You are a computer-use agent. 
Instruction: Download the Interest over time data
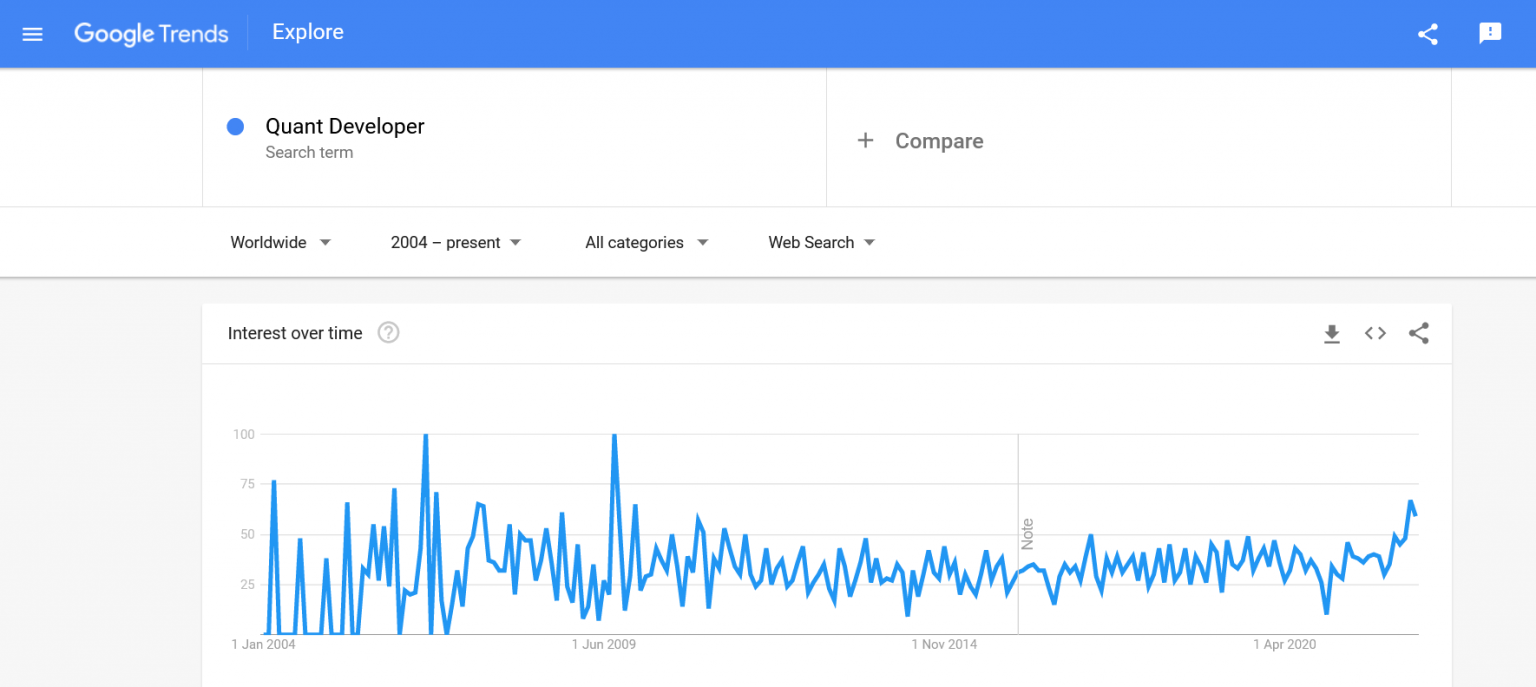point(1331,334)
